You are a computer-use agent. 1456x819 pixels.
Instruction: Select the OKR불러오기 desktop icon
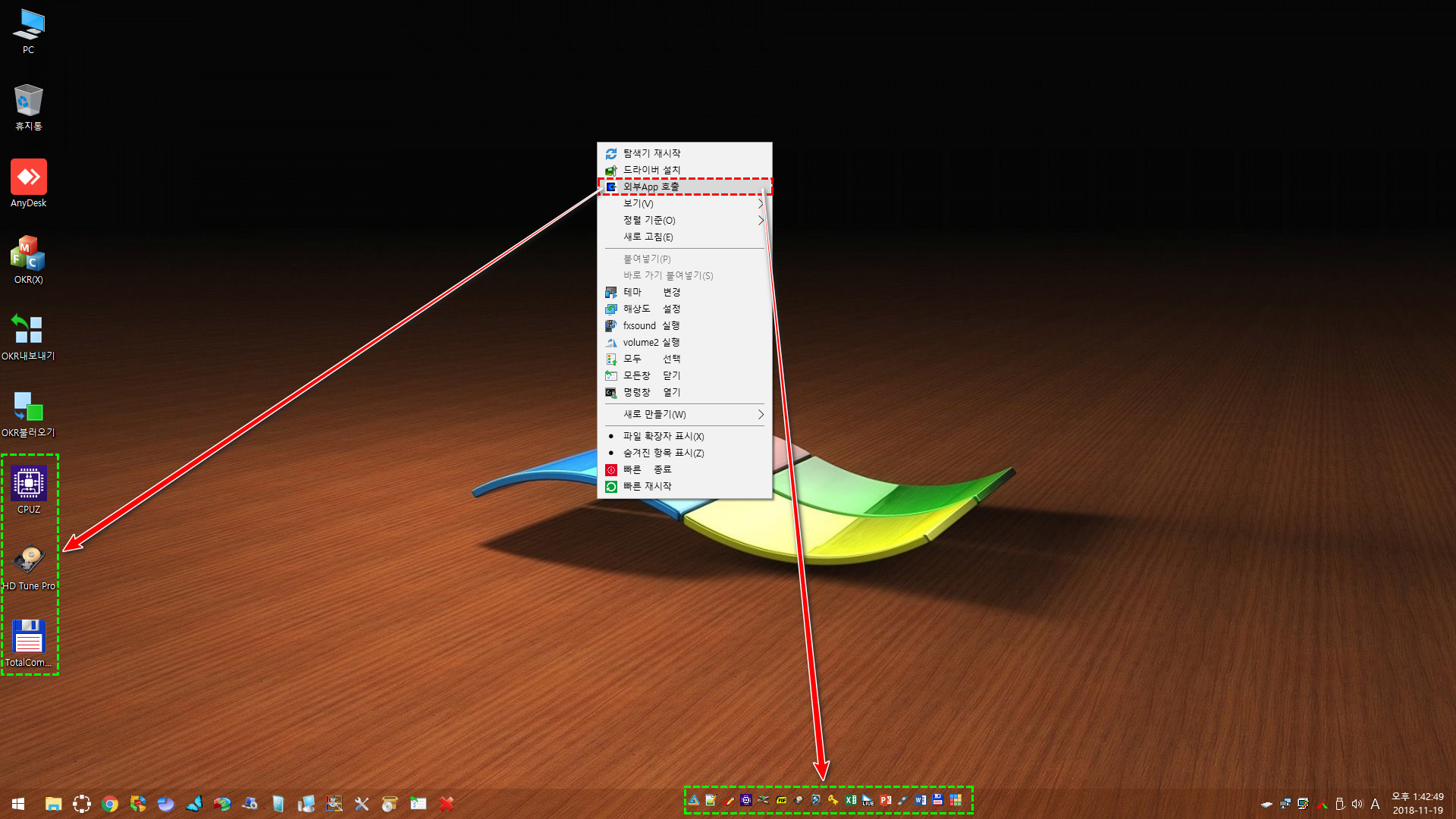click(28, 414)
